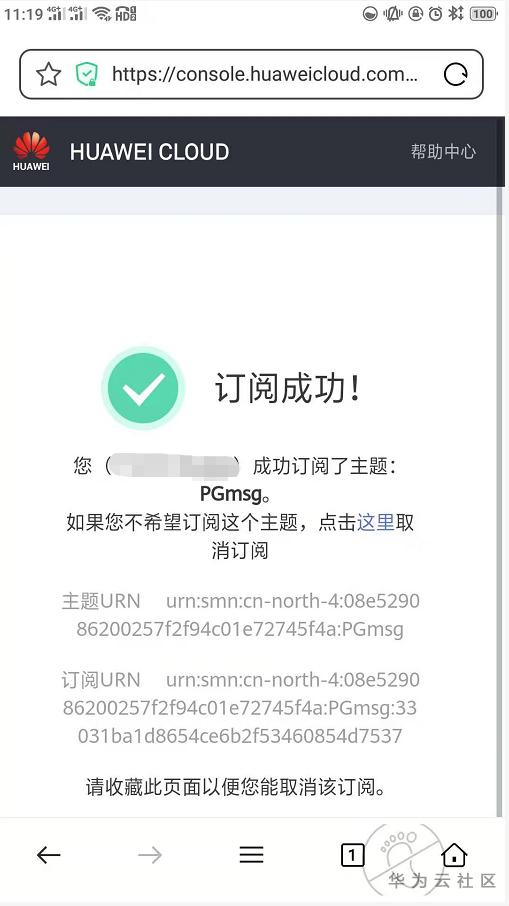The height and width of the screenshot is (906, 509).
Task: Go to browser home page icon
Action: click(x=454, y=855)
